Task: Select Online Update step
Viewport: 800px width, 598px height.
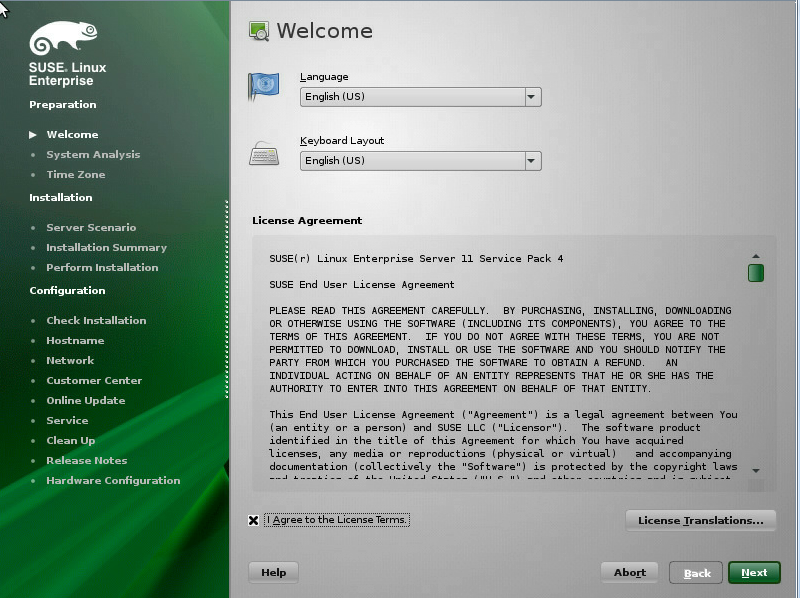Action: pos(86,401)
